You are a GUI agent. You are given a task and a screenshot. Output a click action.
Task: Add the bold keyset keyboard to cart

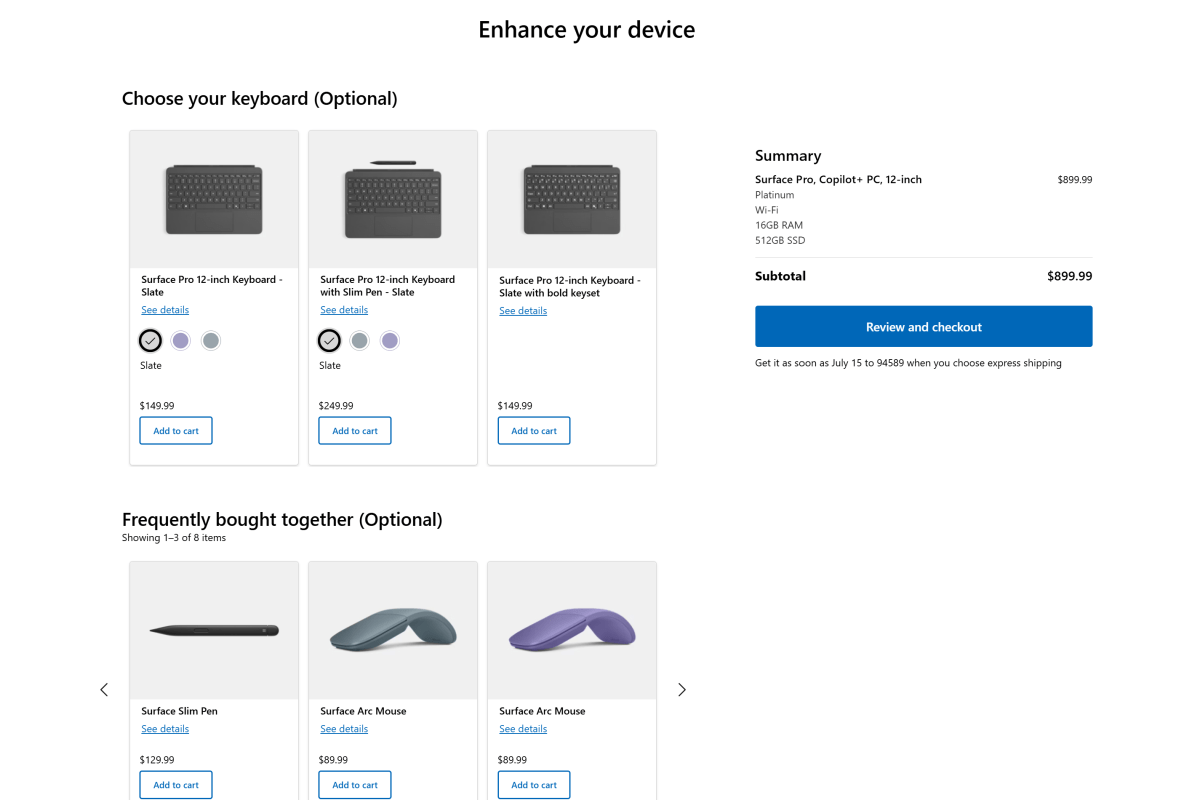pyautogui.click(x=533, y=430)
